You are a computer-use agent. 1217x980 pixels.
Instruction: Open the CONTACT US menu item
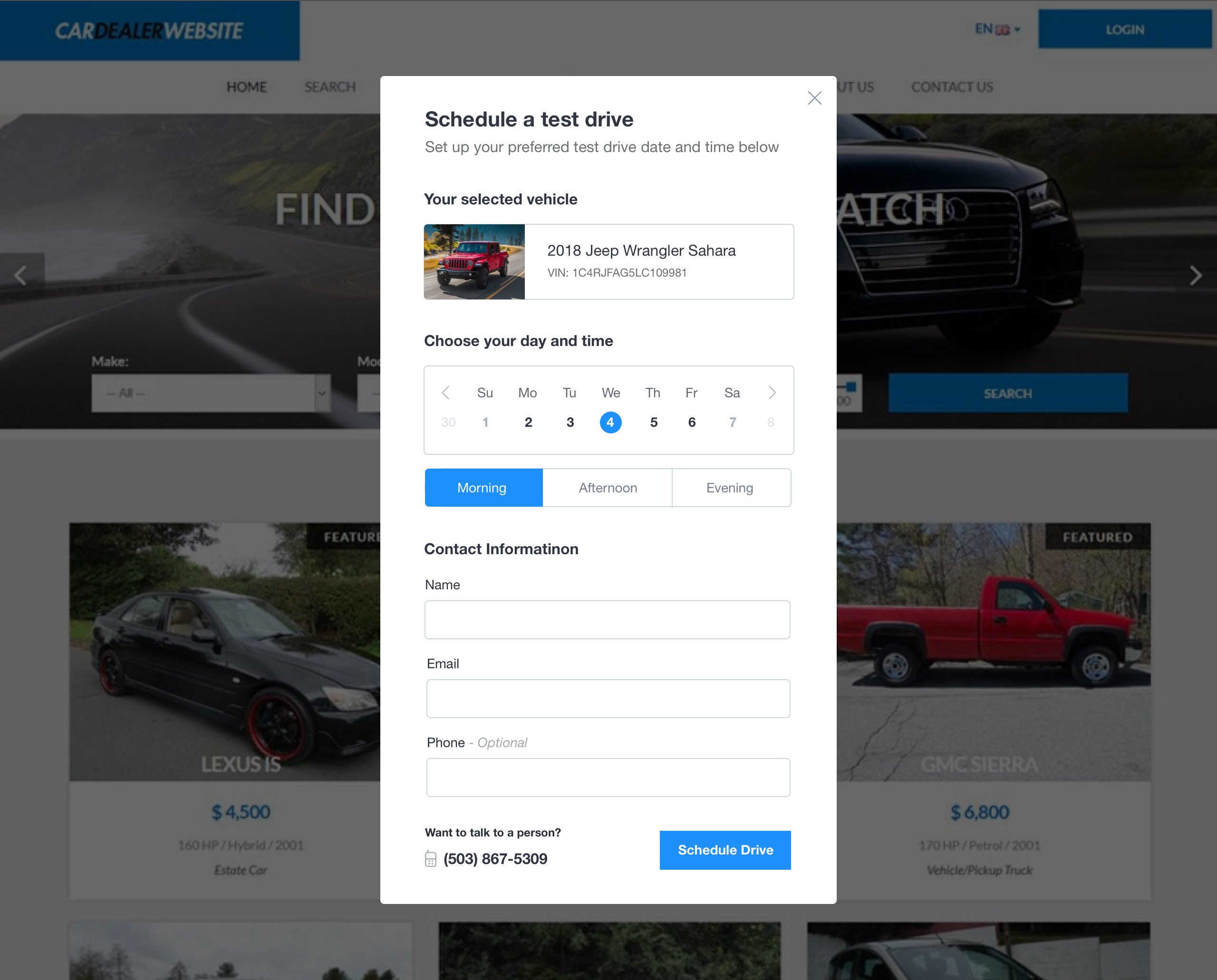click(952, 87)
